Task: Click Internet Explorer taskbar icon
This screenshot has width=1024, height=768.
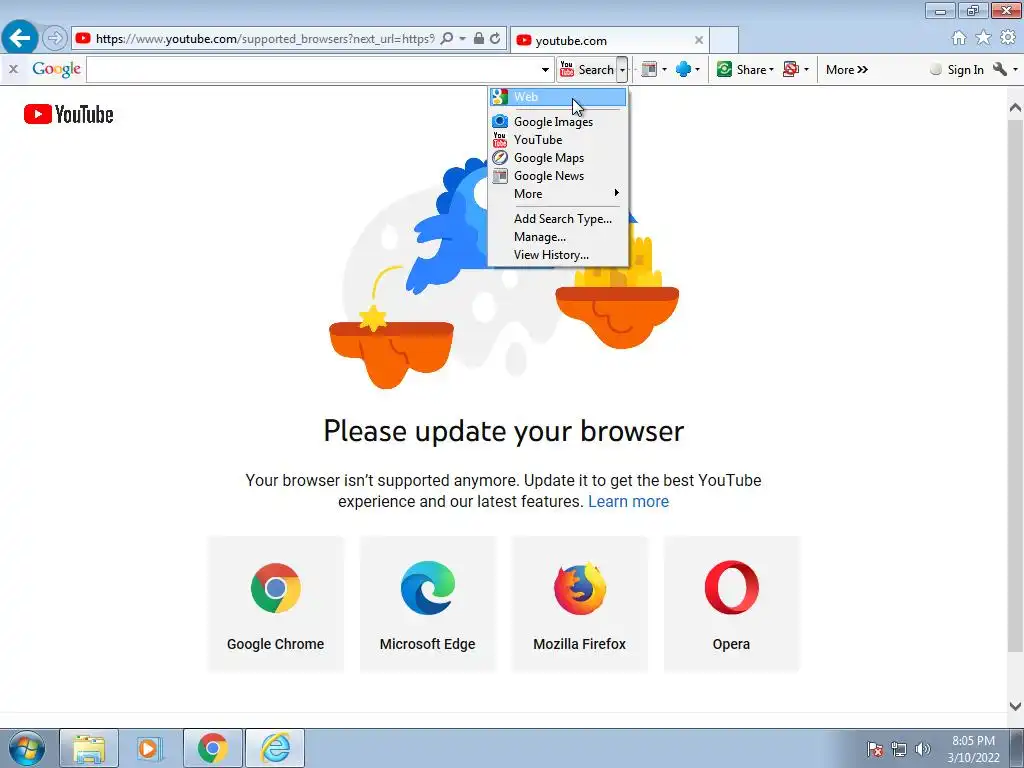Action: 275,748
